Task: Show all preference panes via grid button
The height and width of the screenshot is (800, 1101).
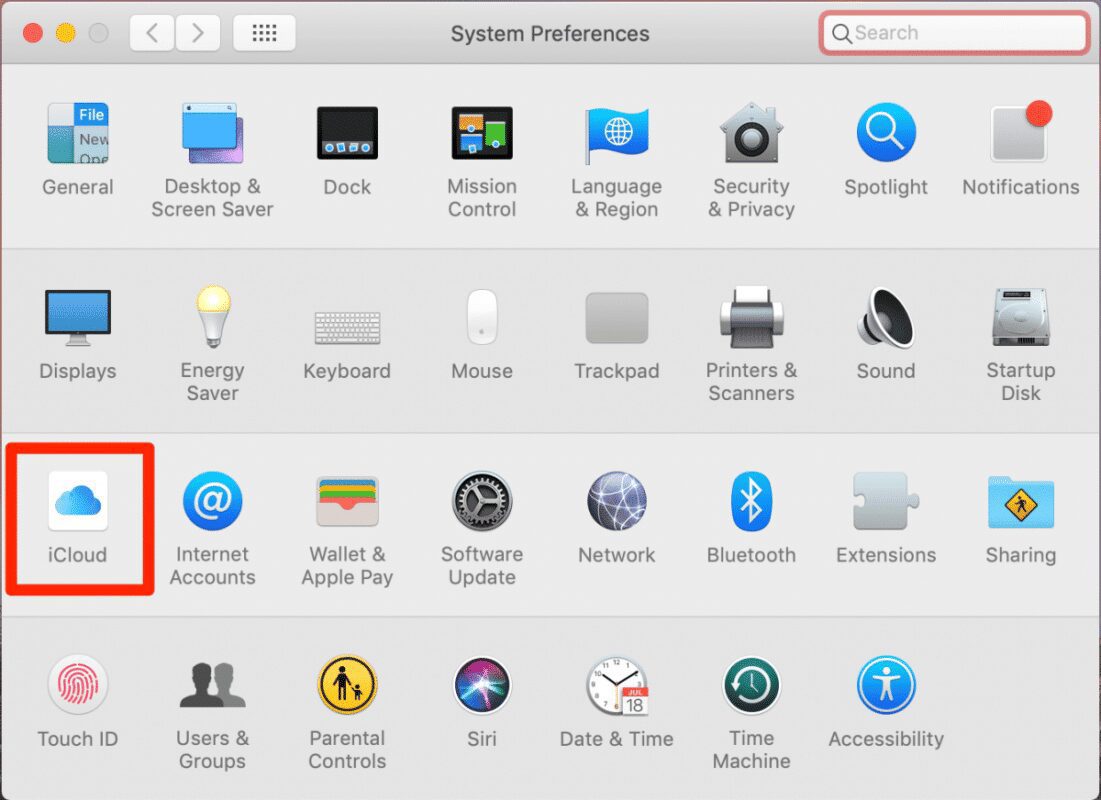Action: pos(264,32)
